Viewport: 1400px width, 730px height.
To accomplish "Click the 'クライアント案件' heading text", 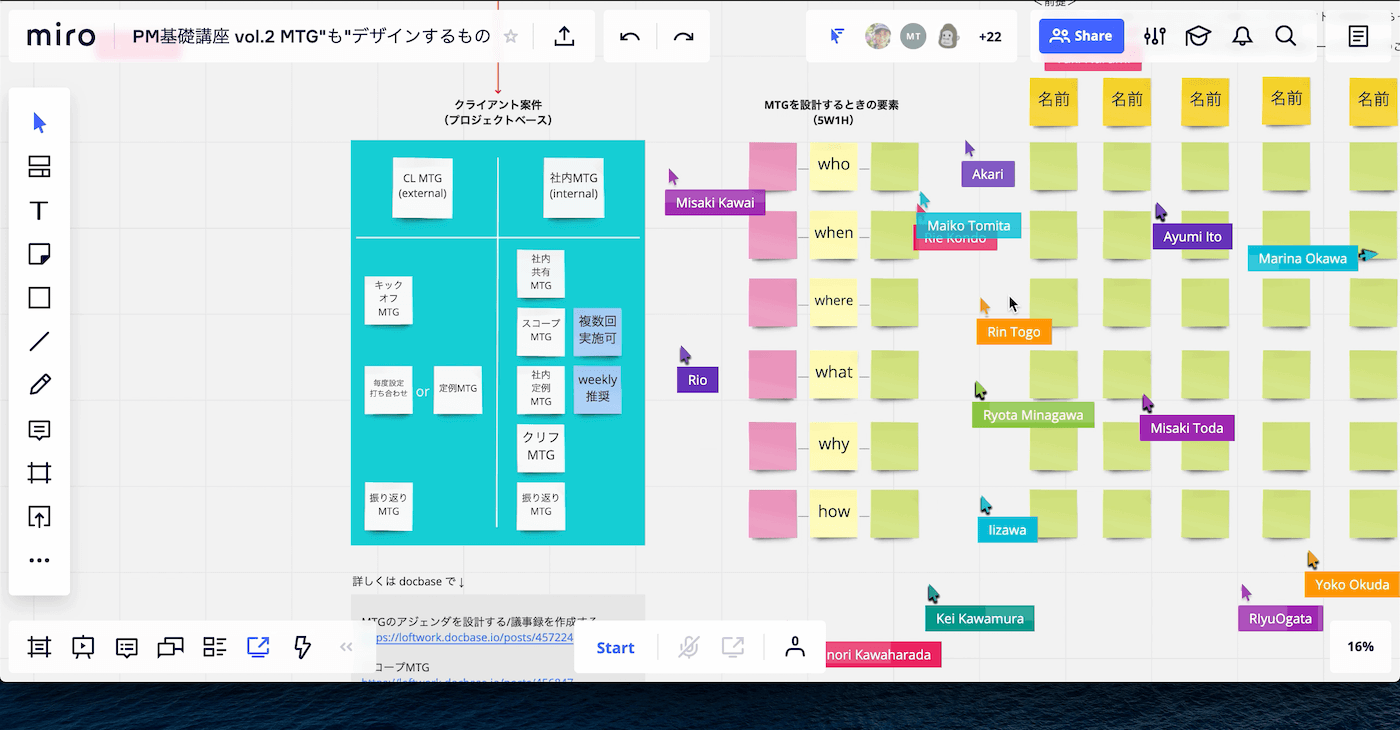I will [x=498, y=105].
